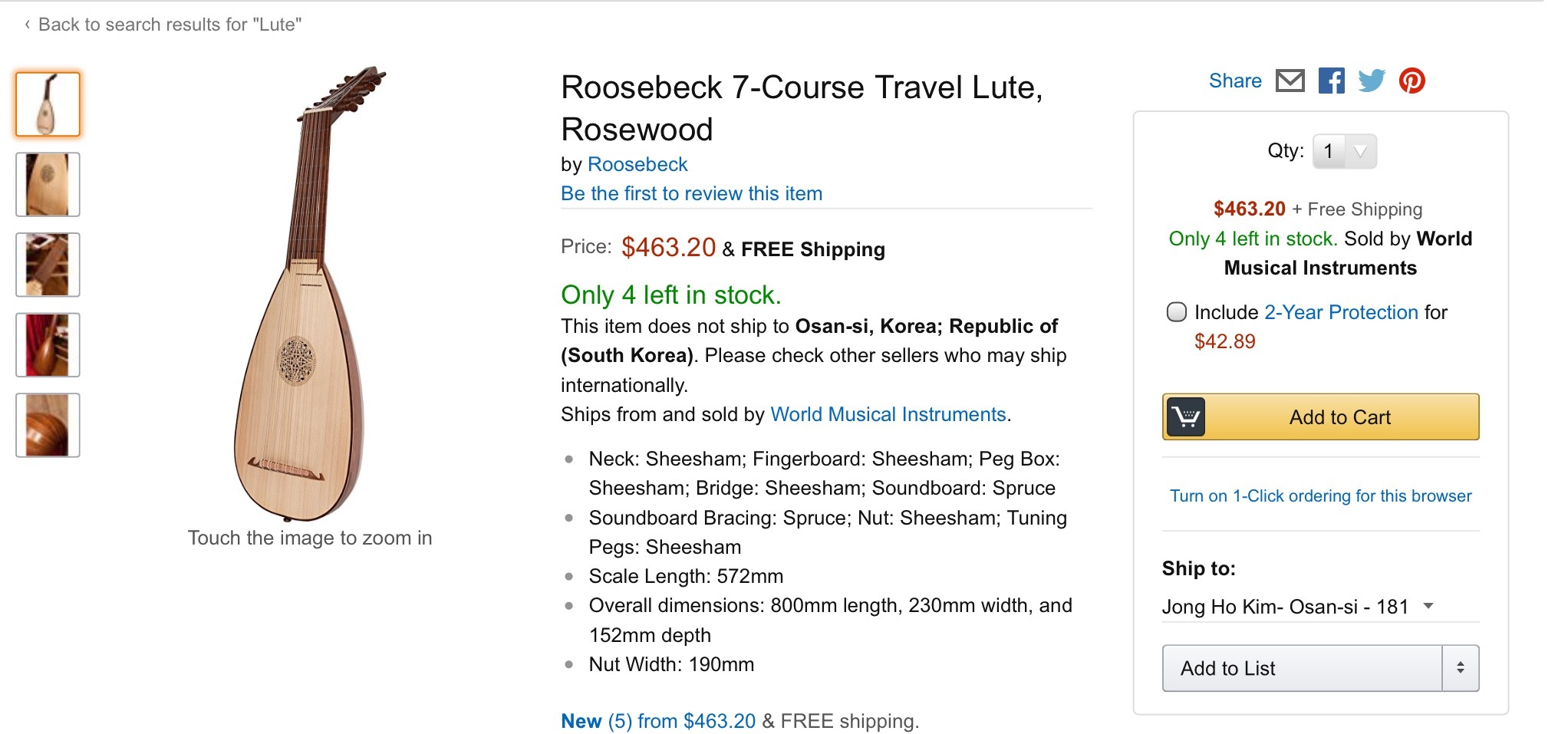Open the Add to List arrow menu

tap(1460, 668)
